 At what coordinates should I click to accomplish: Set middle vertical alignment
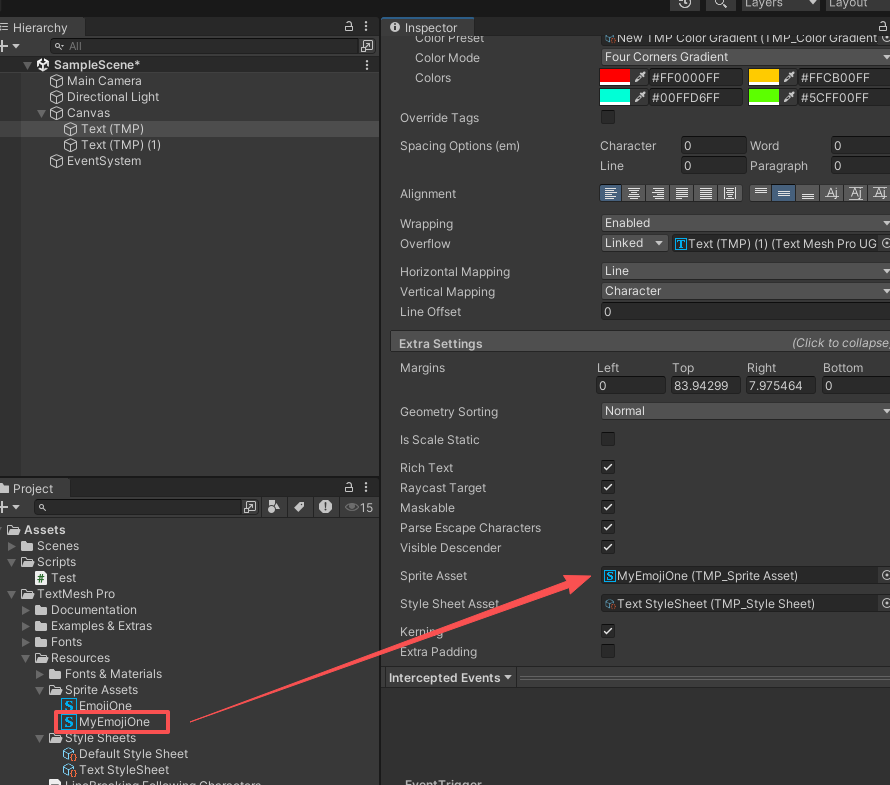coord(784,194)
